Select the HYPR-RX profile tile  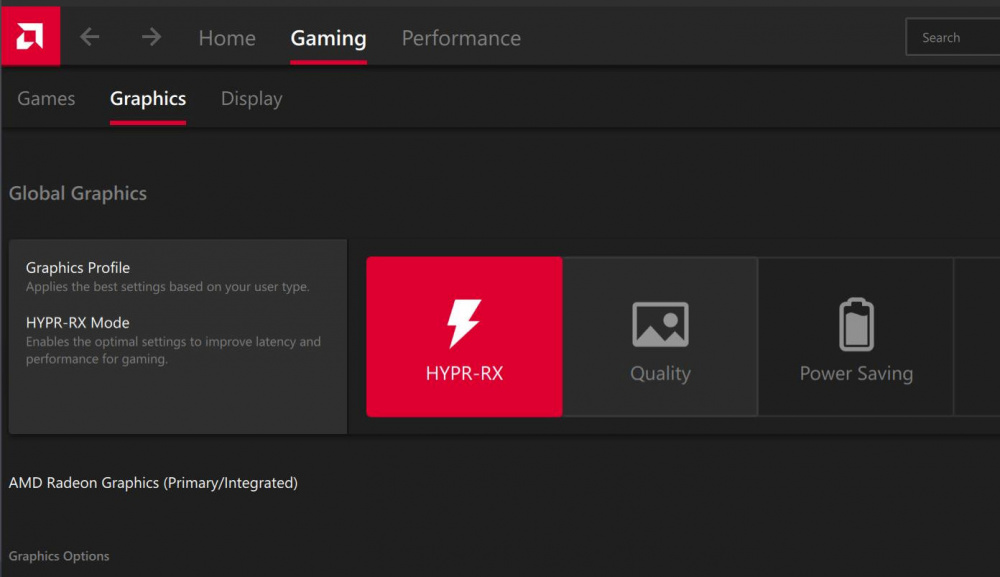click(464, 337)
